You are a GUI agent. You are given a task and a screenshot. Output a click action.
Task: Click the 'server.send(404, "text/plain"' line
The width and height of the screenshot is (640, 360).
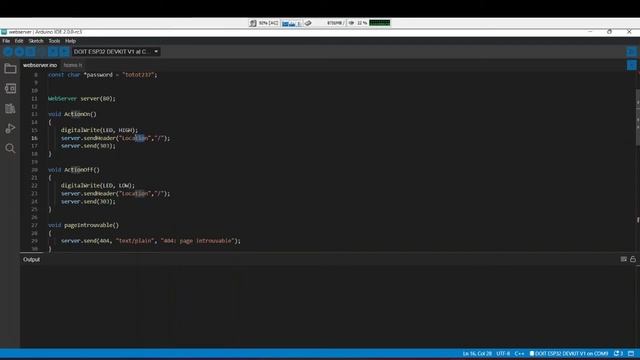[151, 241]
